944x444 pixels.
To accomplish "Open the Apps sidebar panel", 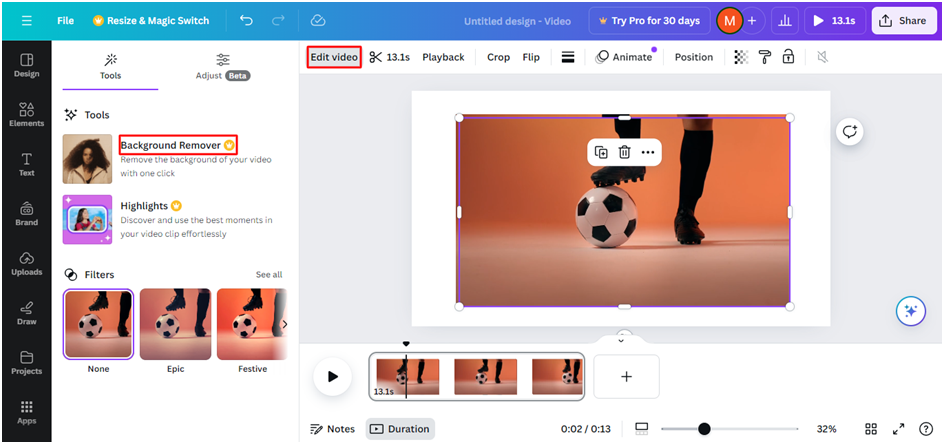I will 26,413.
